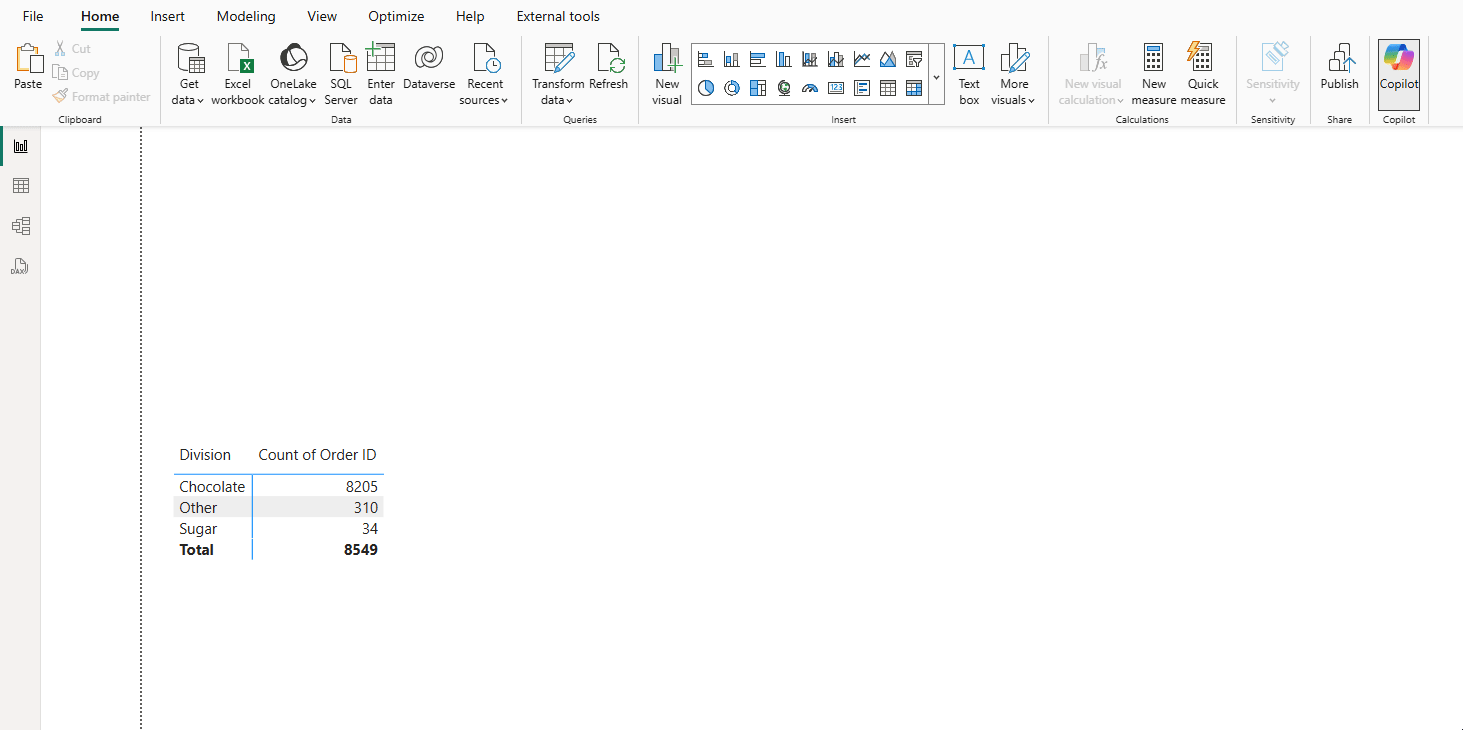The width and height of the screenshot is (1463, 730).
Task: Insert a line chart visual
Action: [x=862, y=60]
